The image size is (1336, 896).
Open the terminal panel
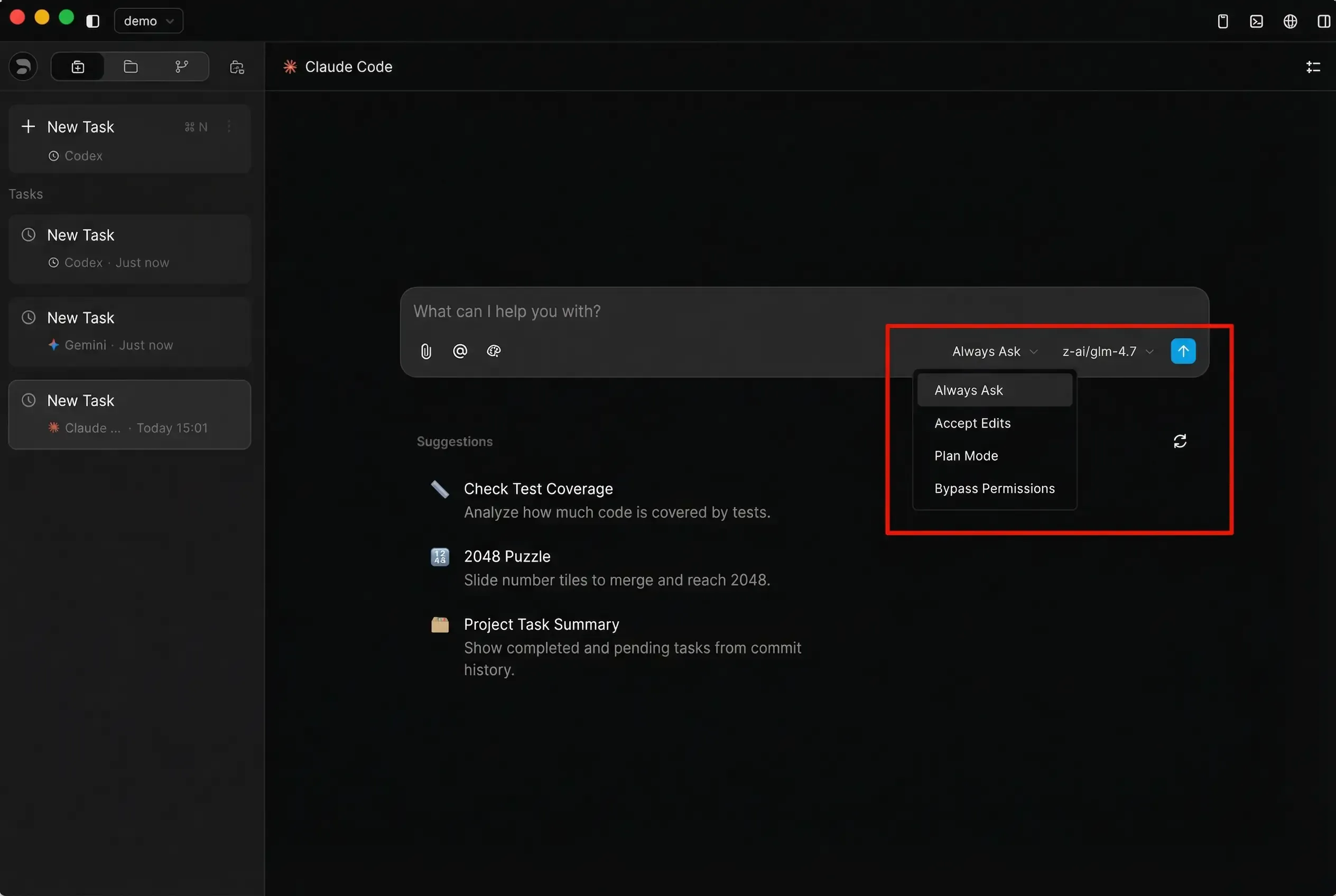(1257, 21)
